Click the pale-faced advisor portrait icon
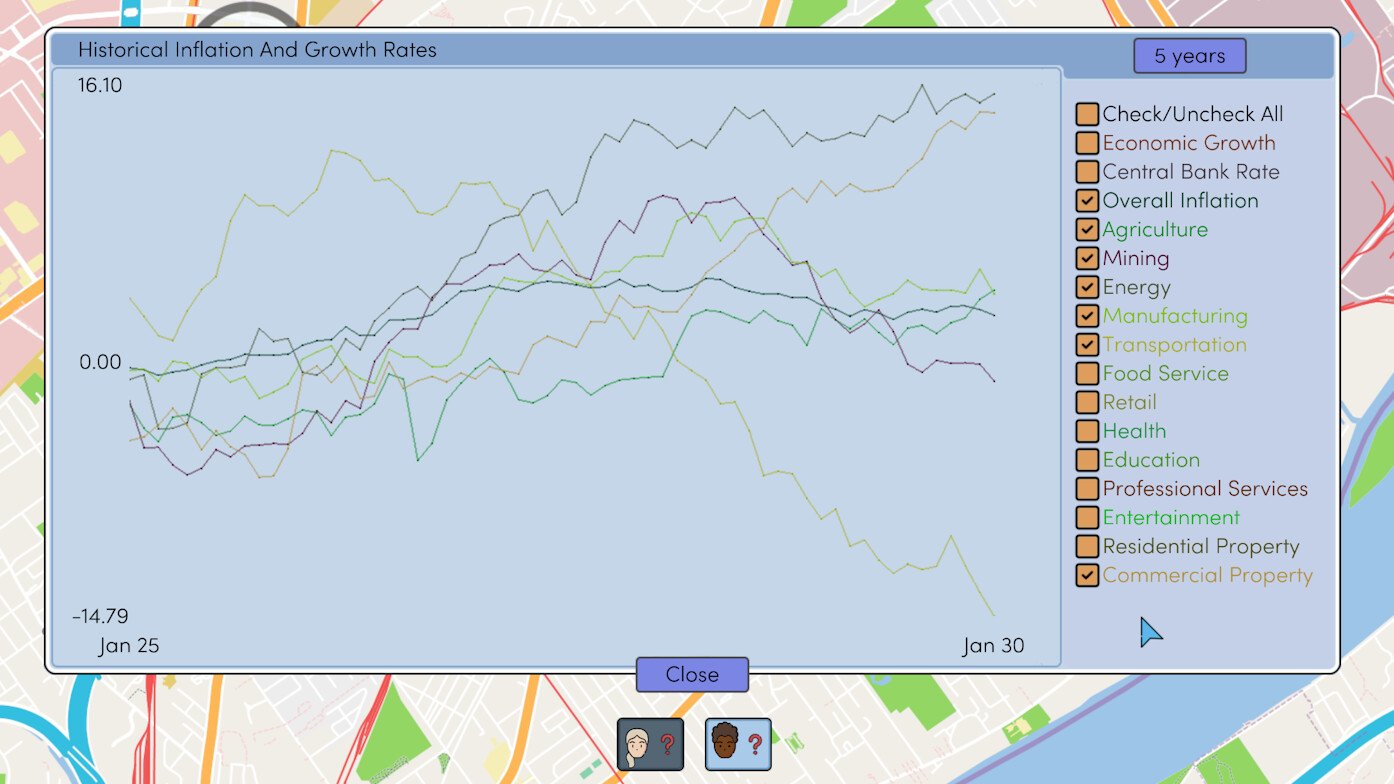Viewport: 1394px width, 784px height. 650,744
